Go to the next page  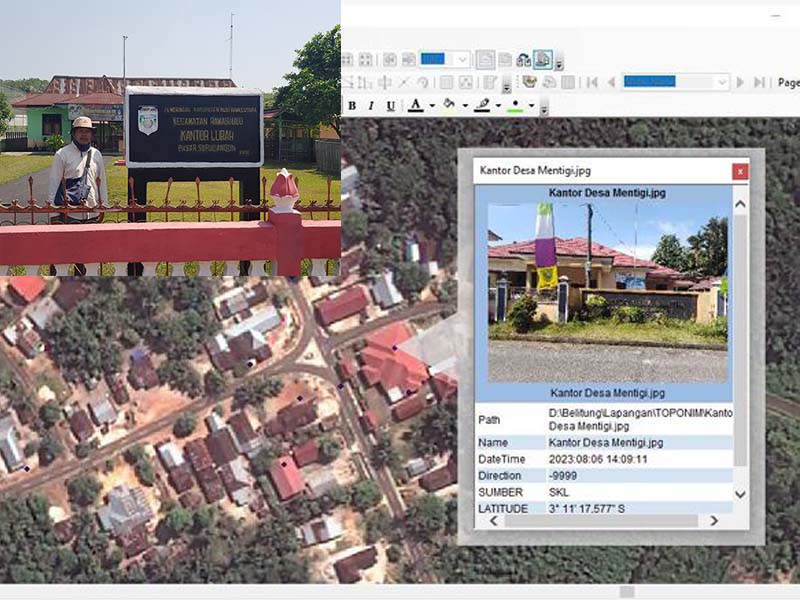[x=741, y=82]
